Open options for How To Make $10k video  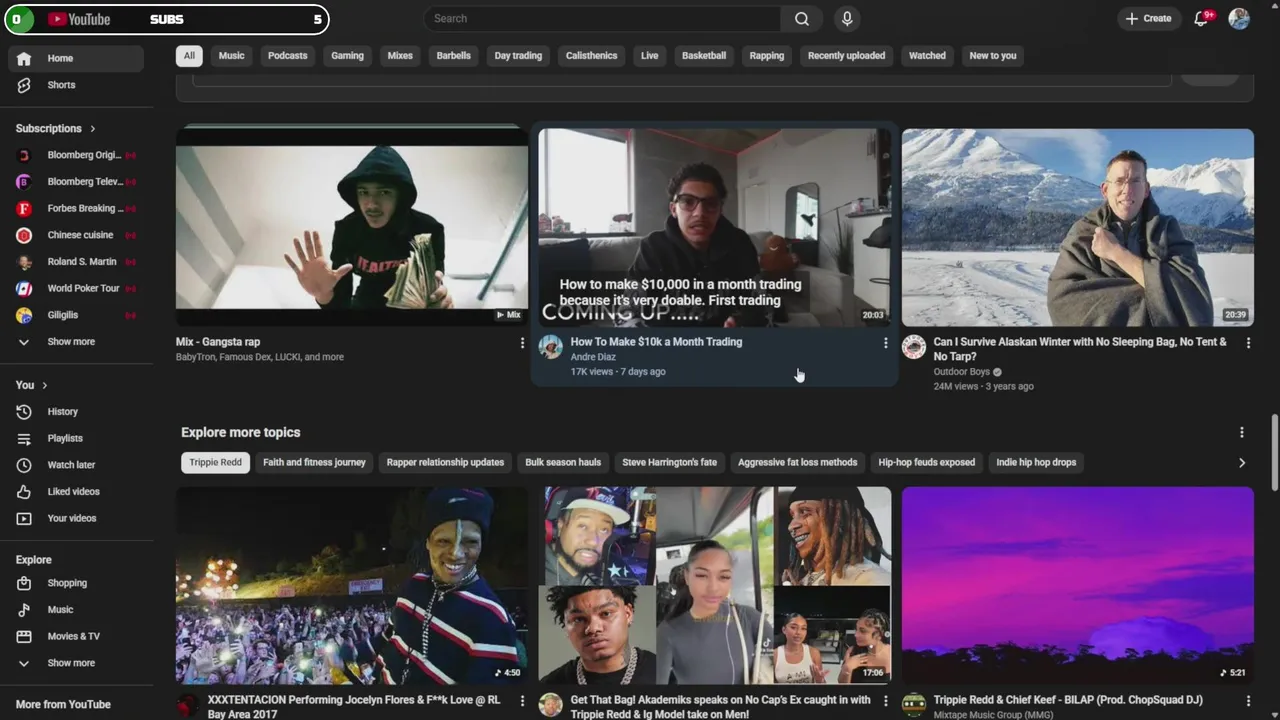pyautogui.click(x=885, y=343)
